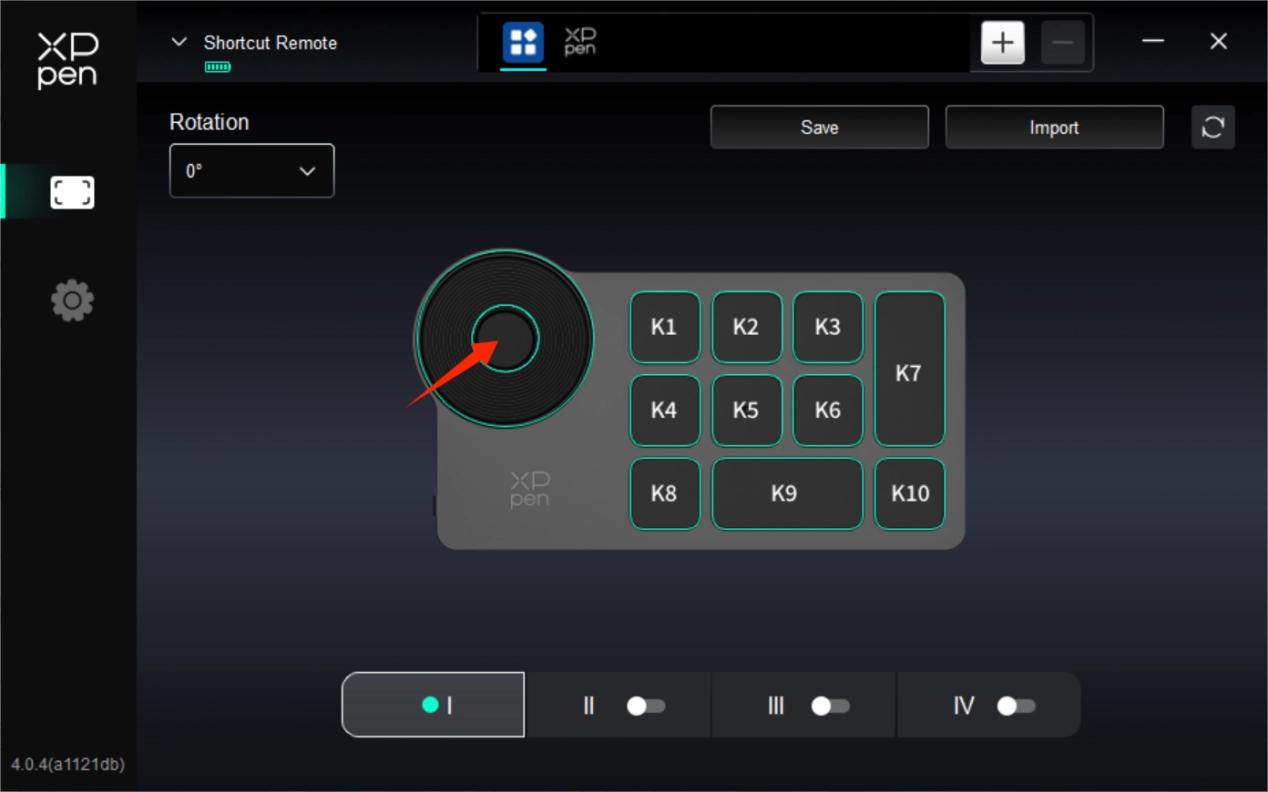The width and height of the screenshot is (1268, 792).
Task: Click the plus icon to add application
Action: 1002,43
